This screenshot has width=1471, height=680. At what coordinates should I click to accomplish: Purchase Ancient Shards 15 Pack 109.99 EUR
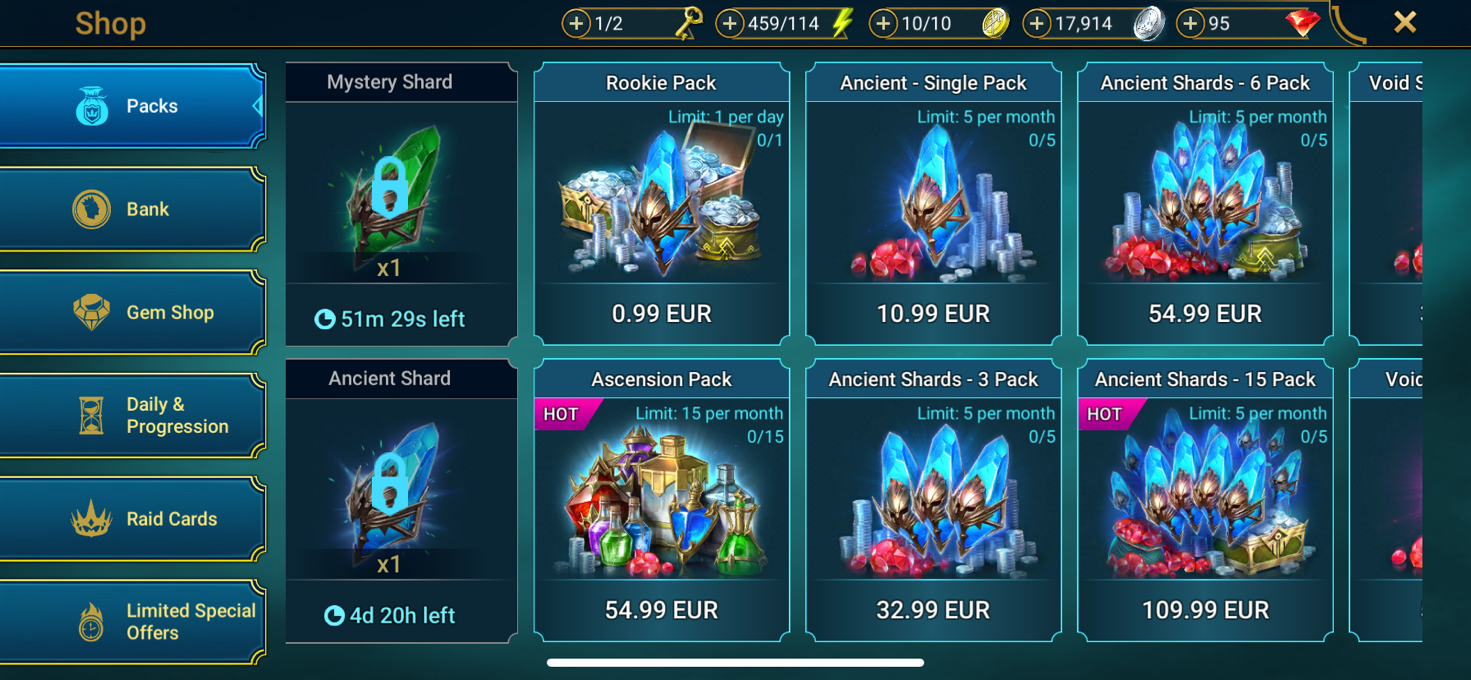(x=1205, y=500)
